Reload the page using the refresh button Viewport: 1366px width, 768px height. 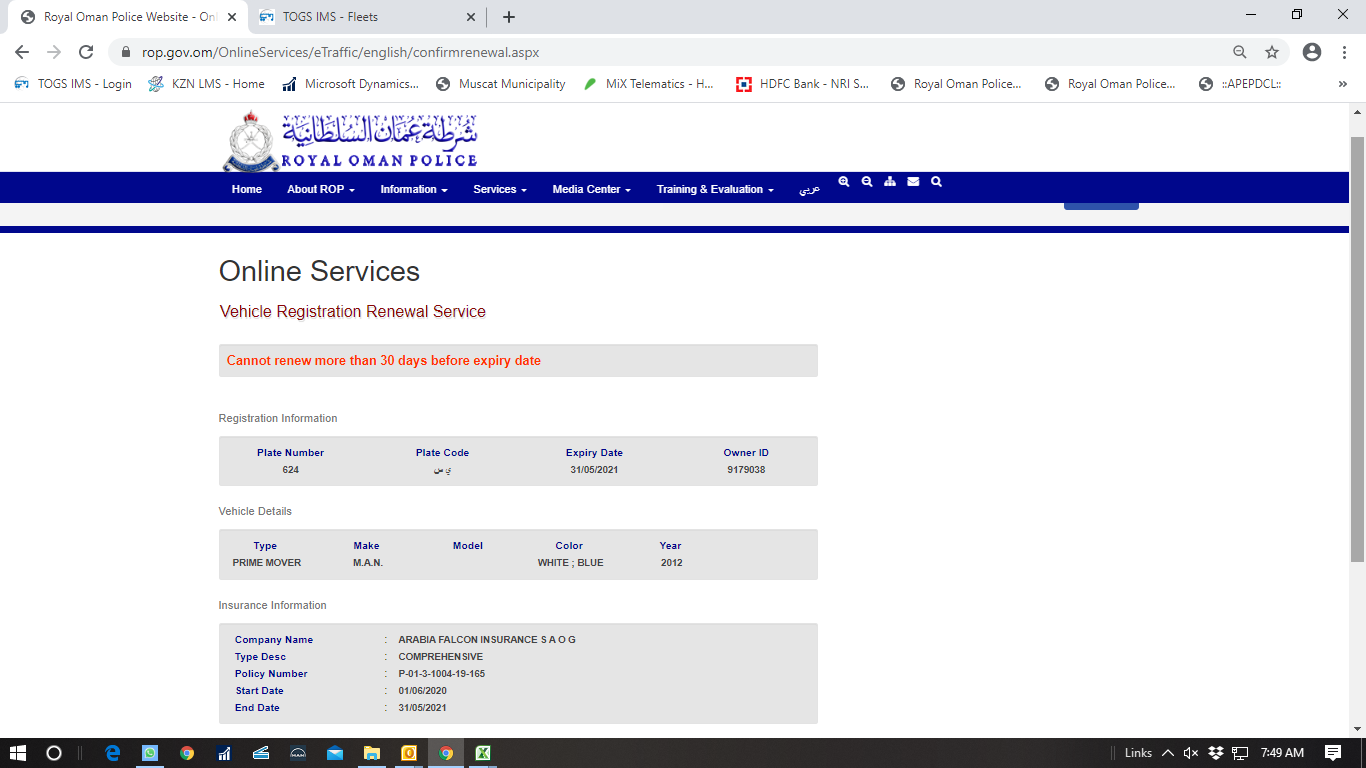coord(86,52)
